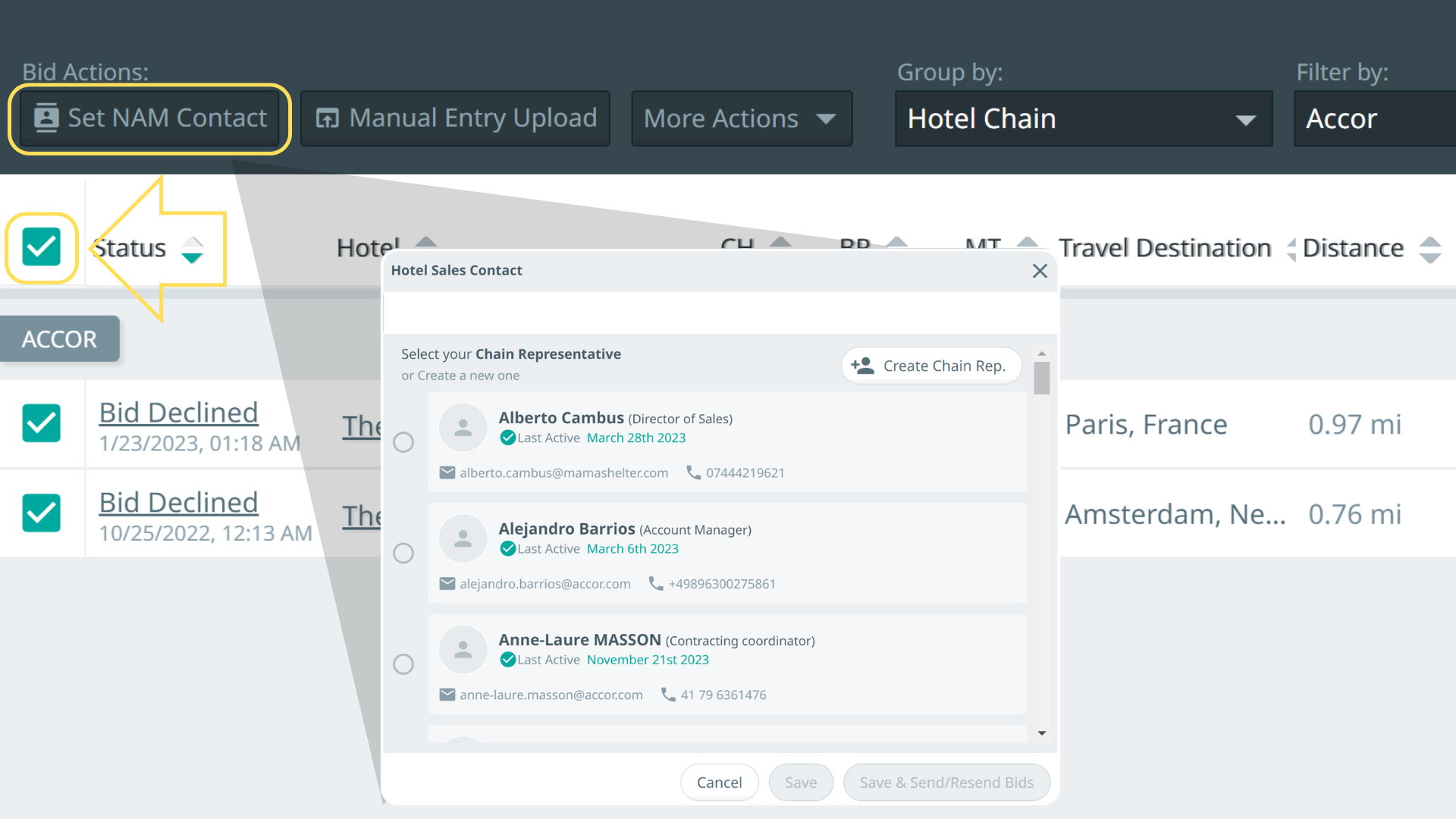Viewport: 1456px width, 819px height.
Task: Click the verified checkmark by Anne-Laure MASSON's last active
Action: click(508, 660)
